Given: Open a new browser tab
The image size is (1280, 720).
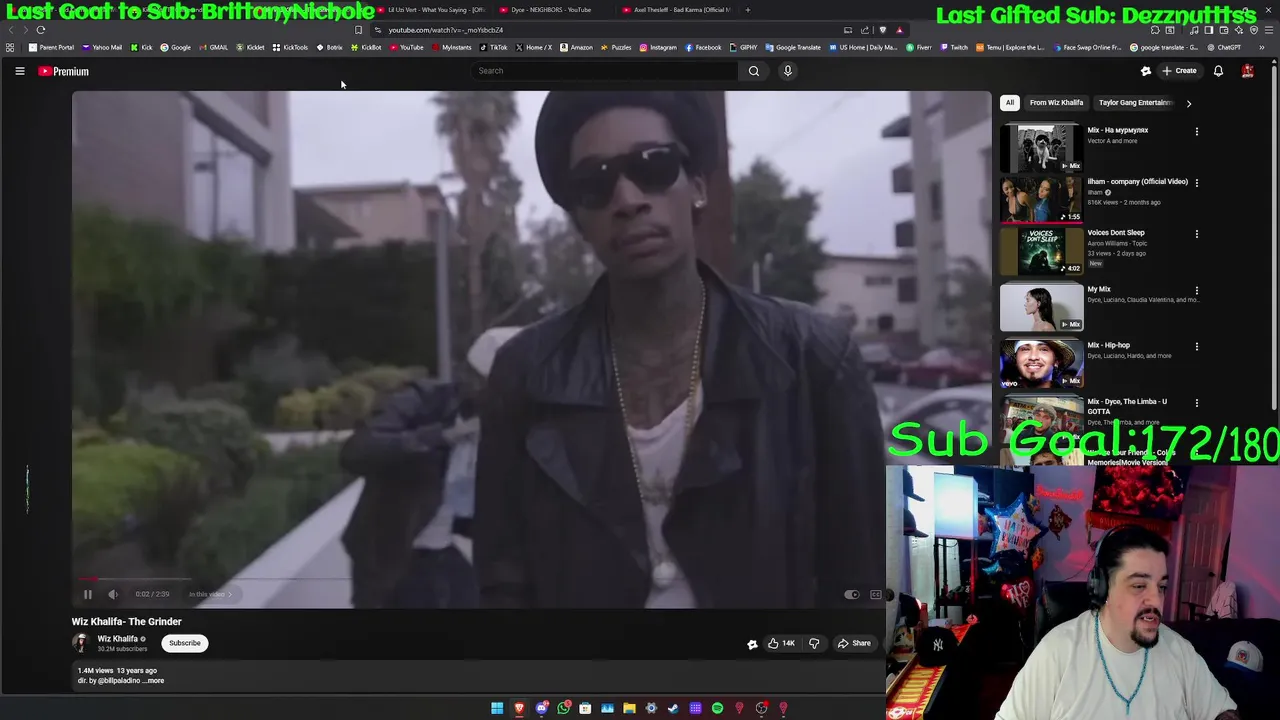Looking at the screenshot, I should point(747,10).
